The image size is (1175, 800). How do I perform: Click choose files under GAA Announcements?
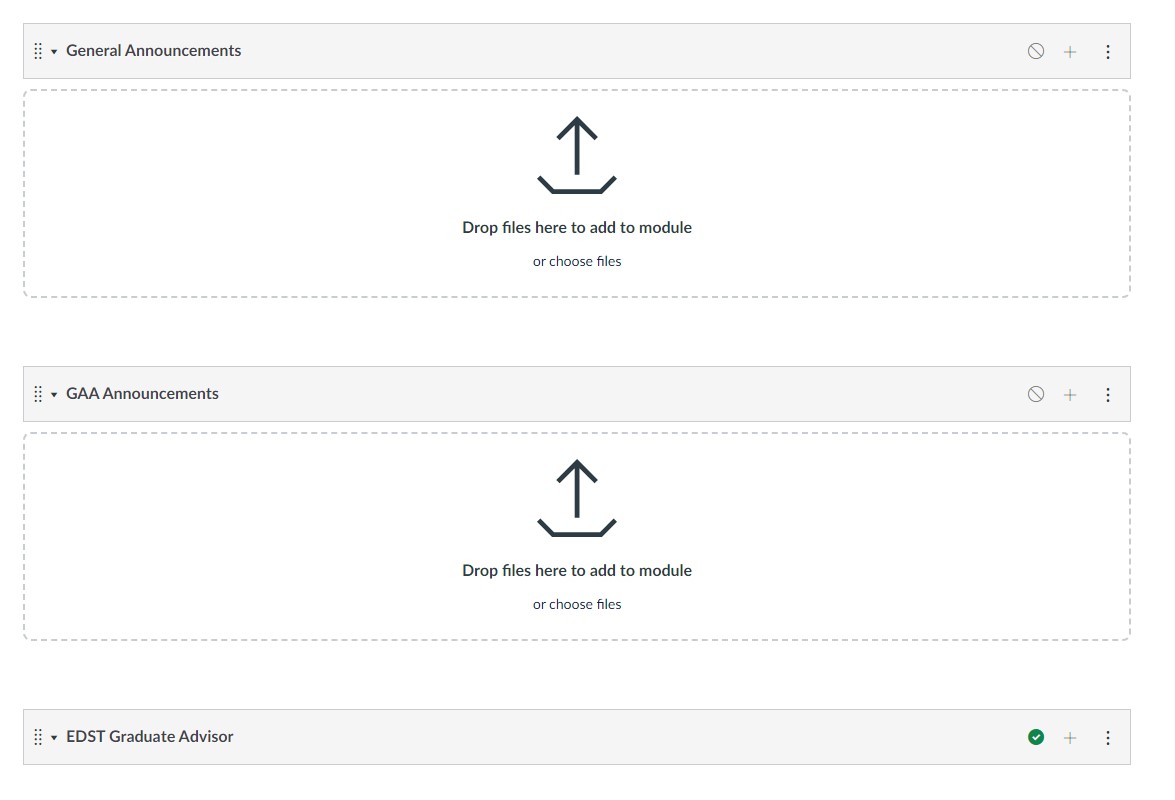click(577, 604)
